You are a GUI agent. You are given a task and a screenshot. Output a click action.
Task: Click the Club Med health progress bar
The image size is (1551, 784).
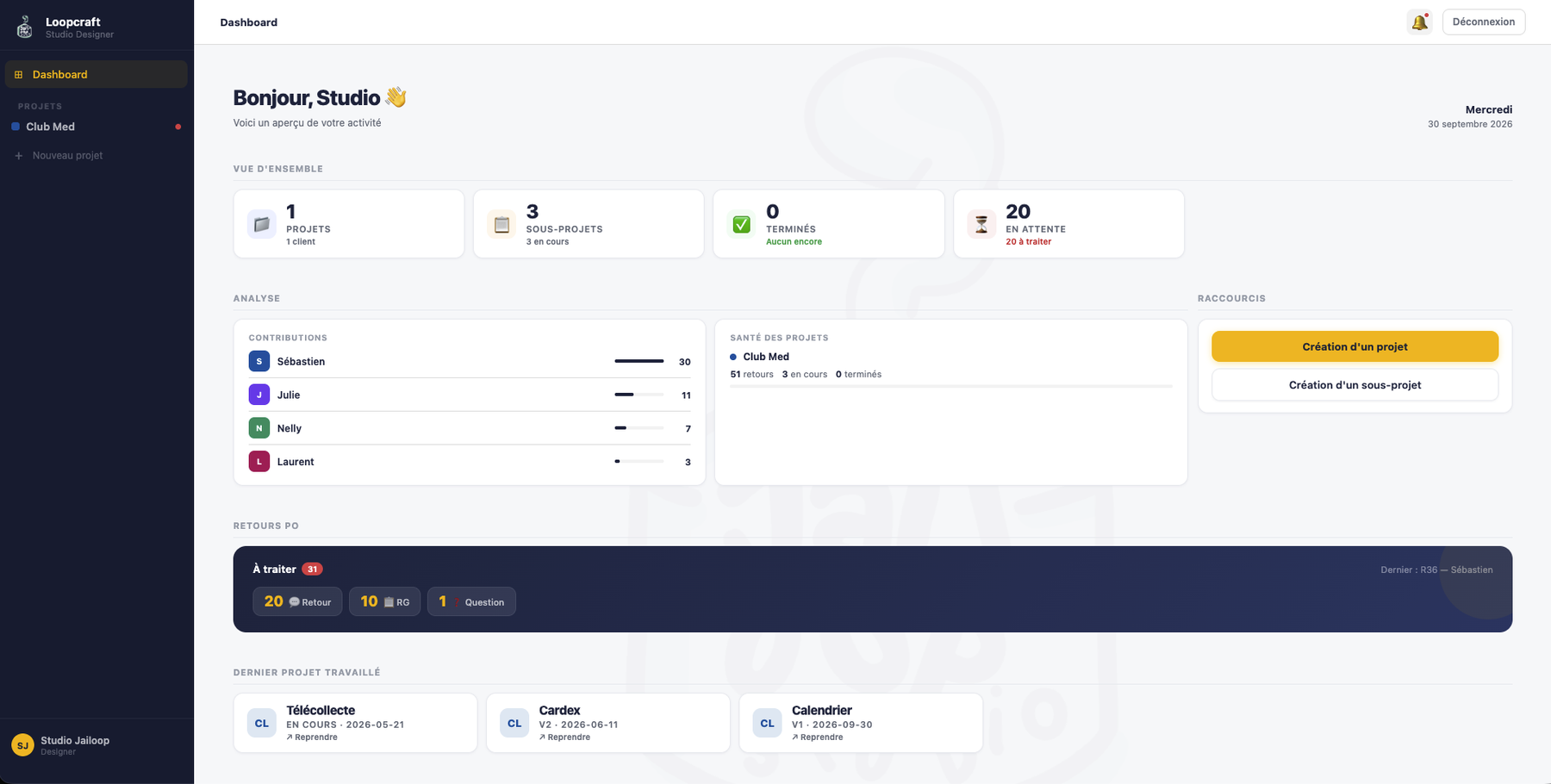[x=951, y=386]
